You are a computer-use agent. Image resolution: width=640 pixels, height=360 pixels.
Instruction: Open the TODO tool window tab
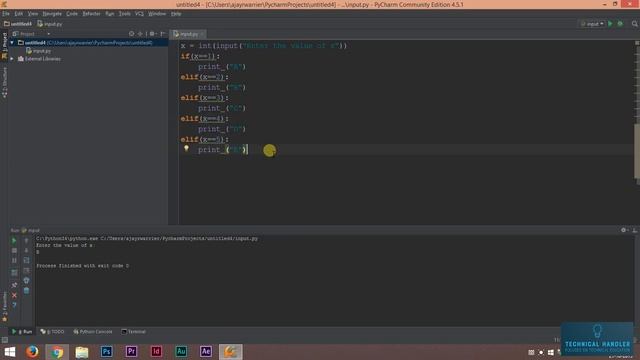53,331
